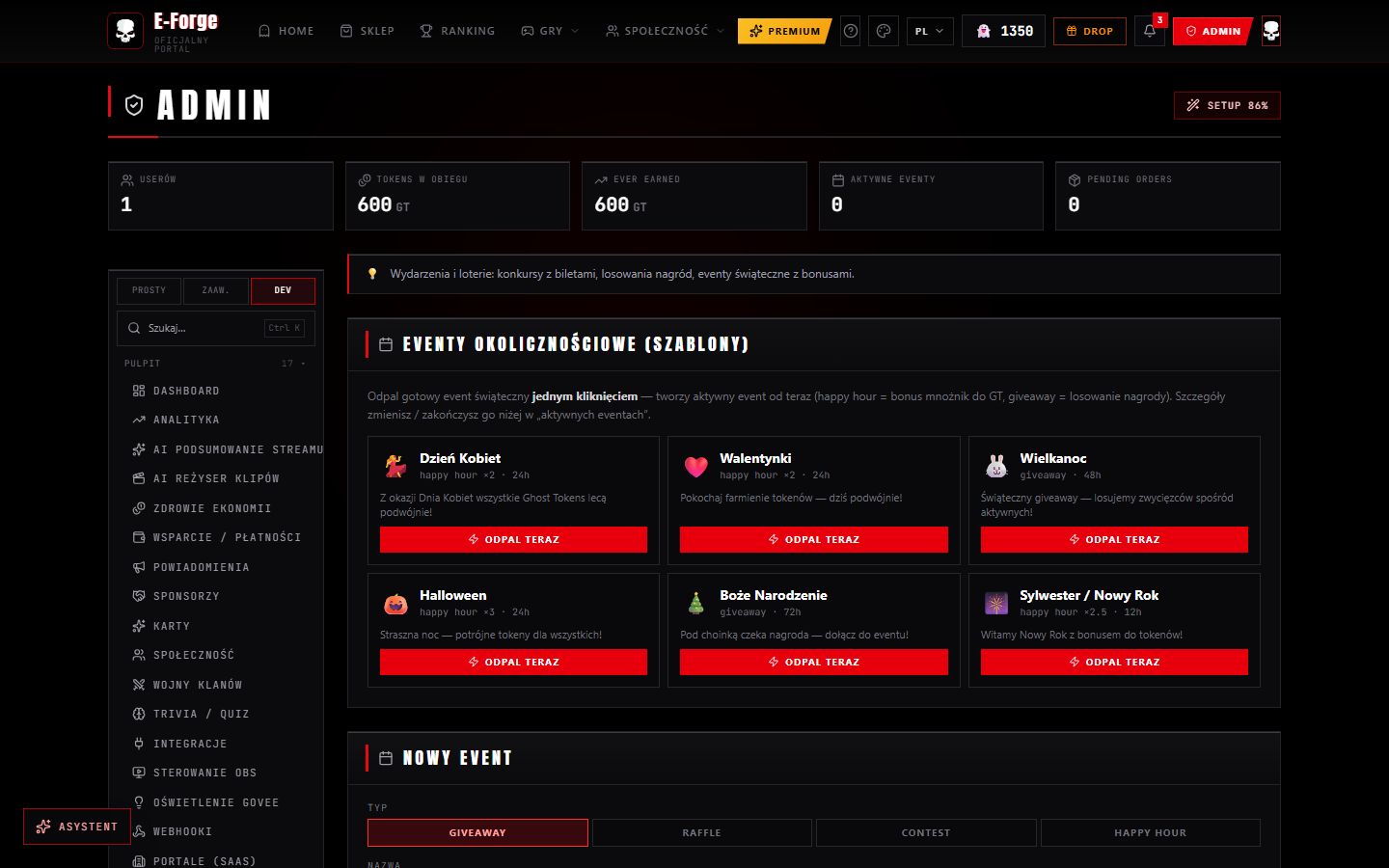Collapse the Pulpit sidebar section

(215, 364)
